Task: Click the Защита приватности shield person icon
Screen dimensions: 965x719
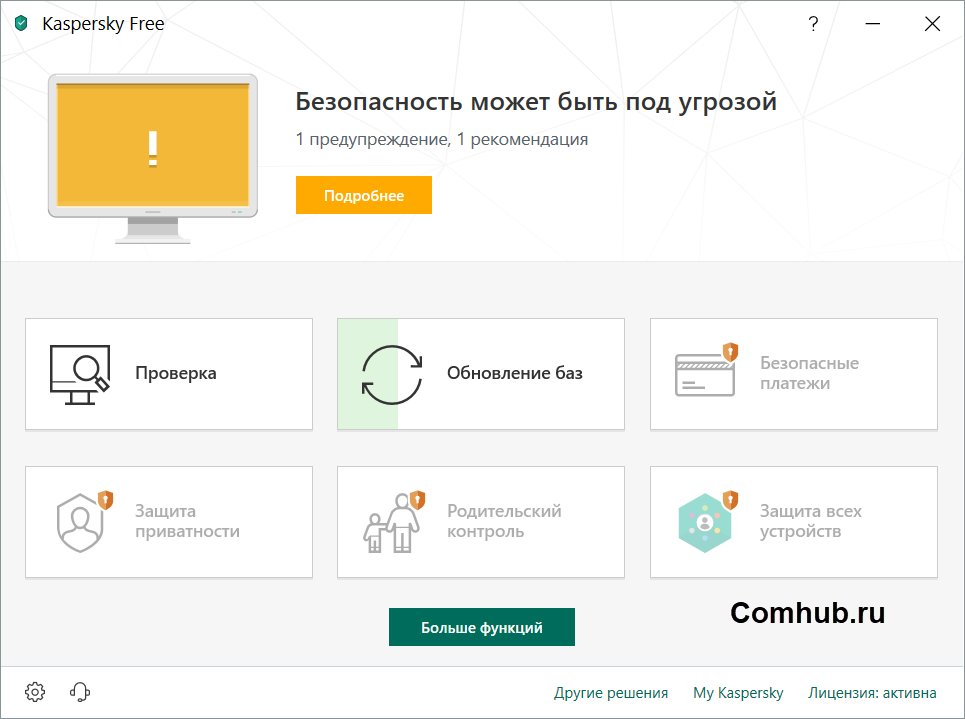Action: coord(84,521)
